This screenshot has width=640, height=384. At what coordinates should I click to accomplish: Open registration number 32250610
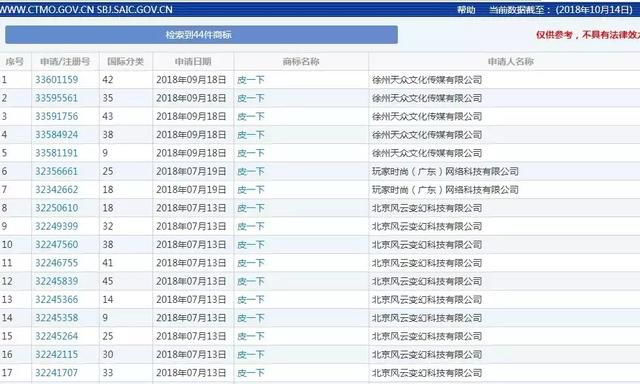(x=56, y=208)
